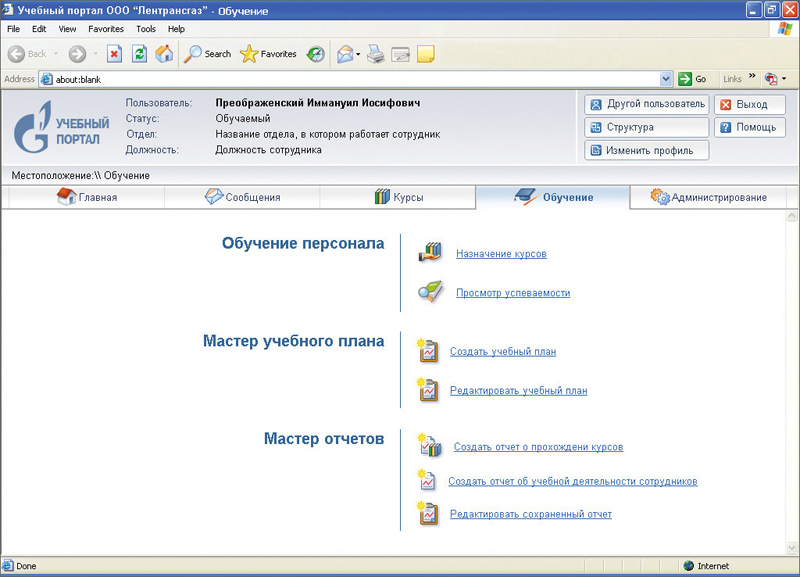Click the Другой пользователь button
The image size is (800, 577).
pyautogui.click(x=647, y=104)
